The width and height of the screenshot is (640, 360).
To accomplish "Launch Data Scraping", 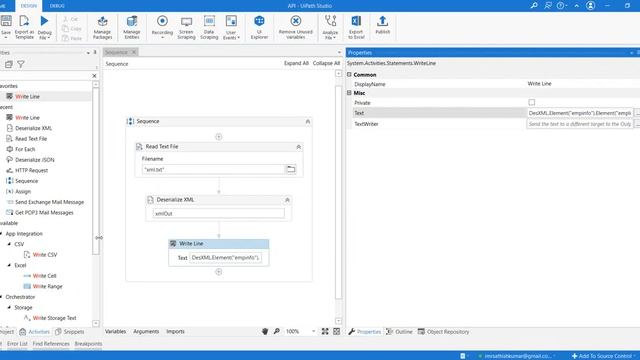I will [209, 27].
